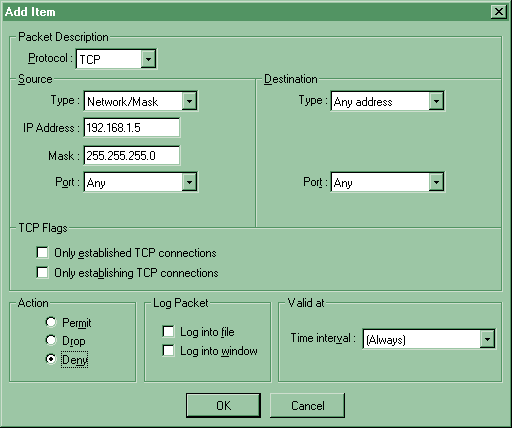Open the Destination Port dropdown arrow
Viewport: 512px width, 428px height.
click(x=436, y=182)
